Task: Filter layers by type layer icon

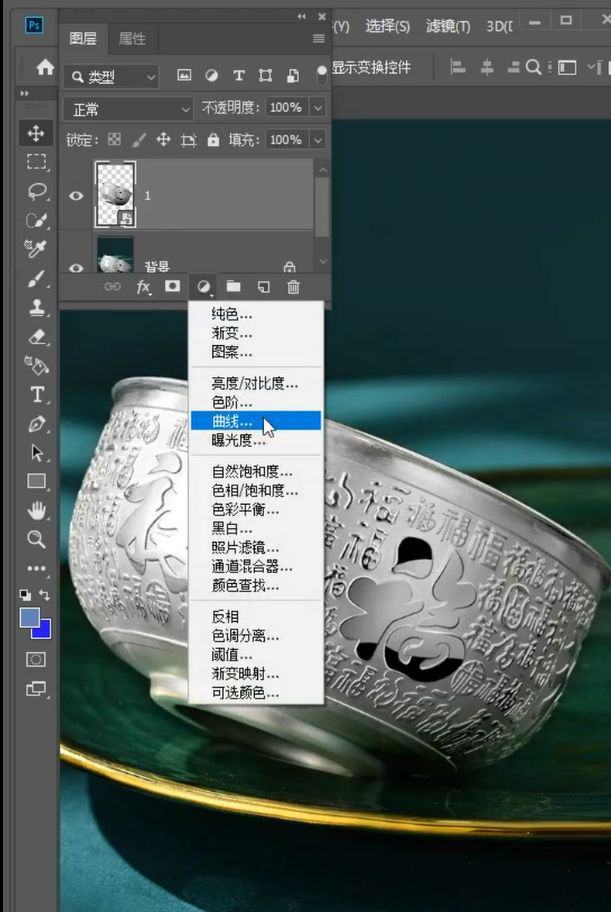Action: [239, 76]
